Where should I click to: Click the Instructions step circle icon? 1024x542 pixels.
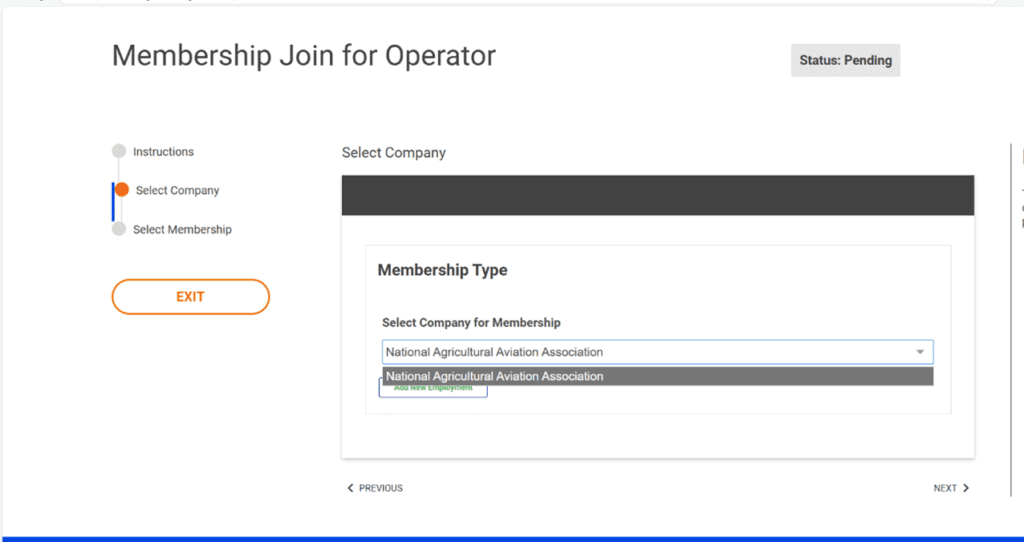pyautogui.click(x=118, y=151)
